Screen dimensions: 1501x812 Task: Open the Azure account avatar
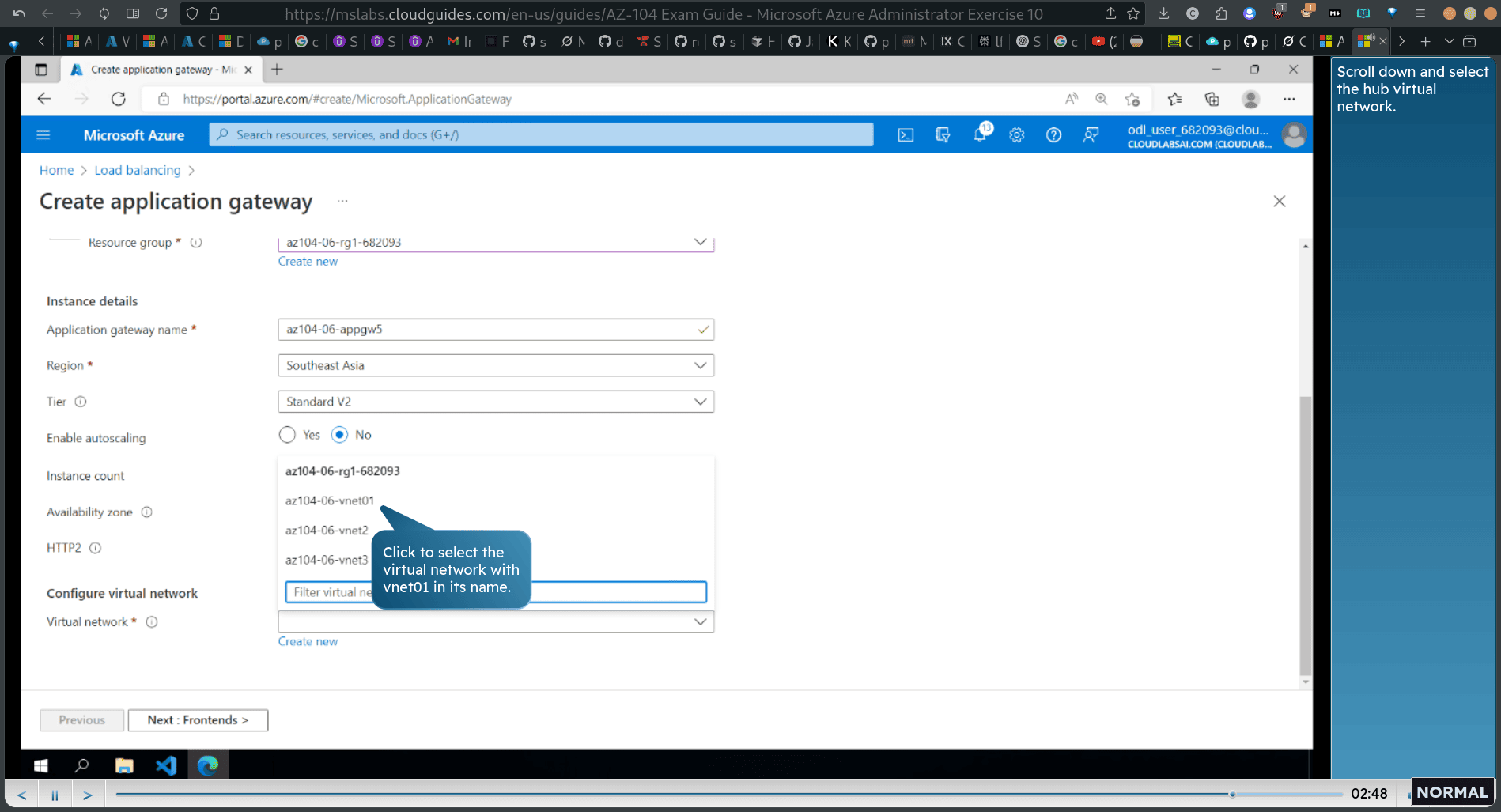click(x=1294, y=135)
